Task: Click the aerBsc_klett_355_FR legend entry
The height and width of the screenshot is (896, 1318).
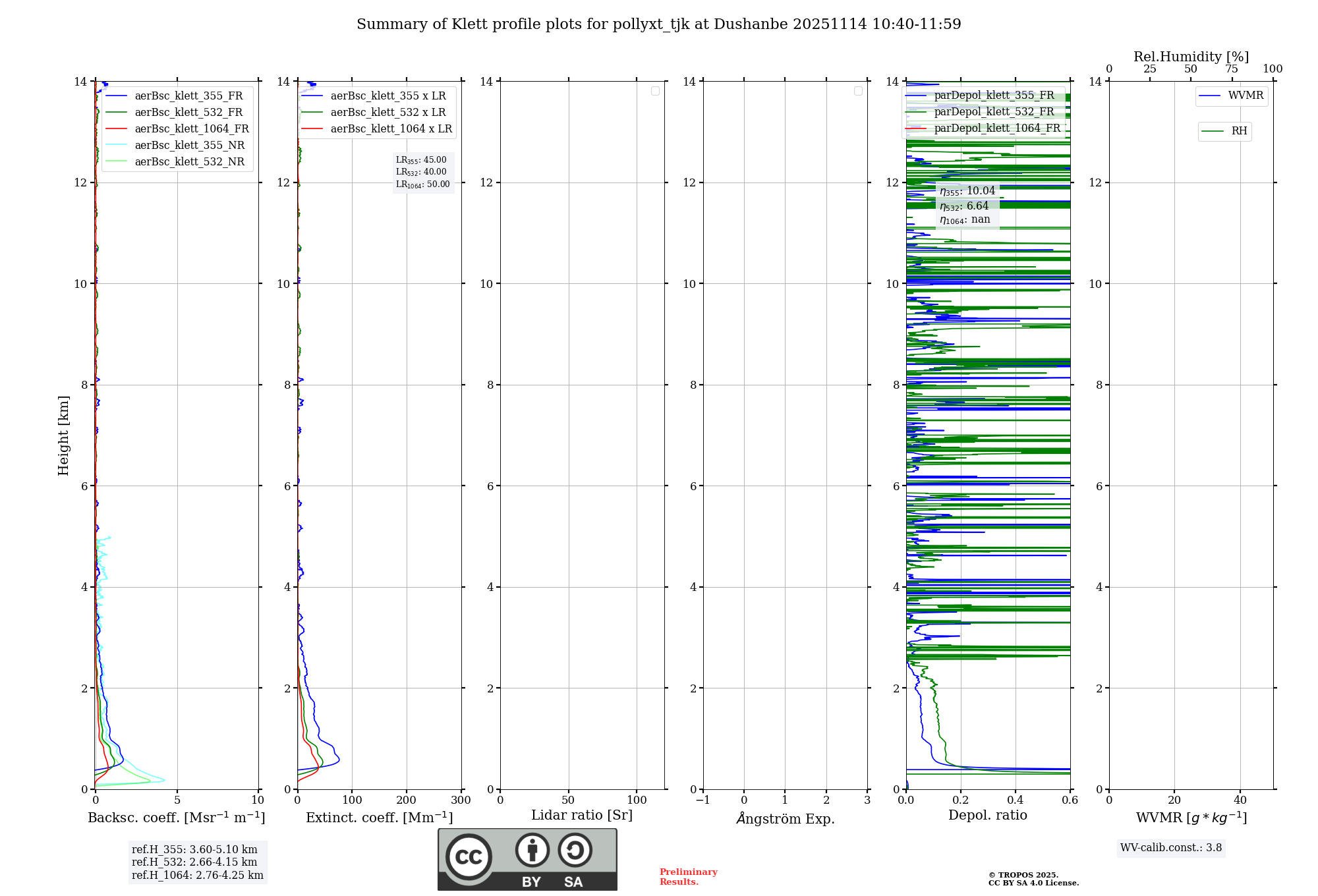Action: (x=188, y=96)
